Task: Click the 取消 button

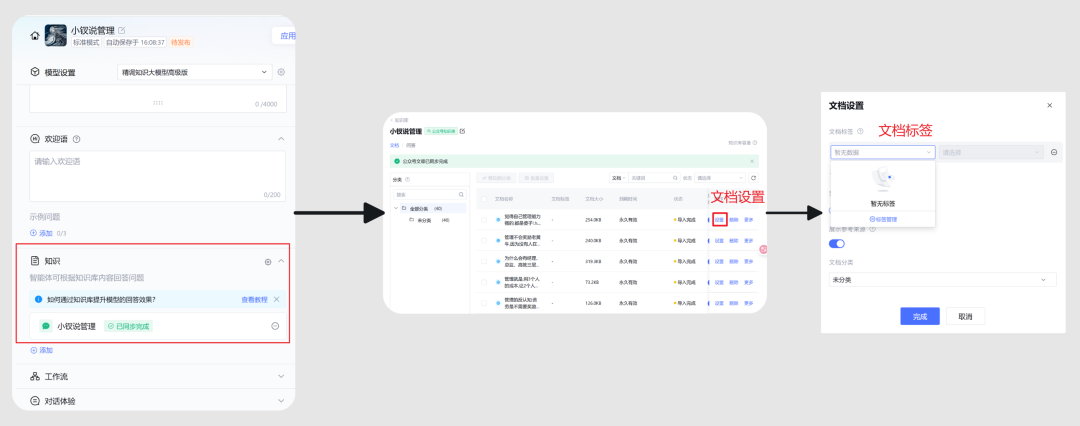Action: (965, 316)
